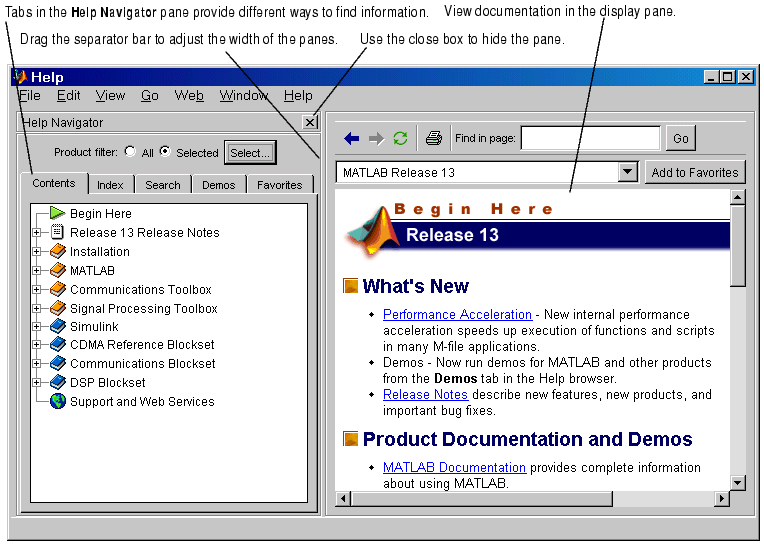Switch to the Search tab

(163, 185)
